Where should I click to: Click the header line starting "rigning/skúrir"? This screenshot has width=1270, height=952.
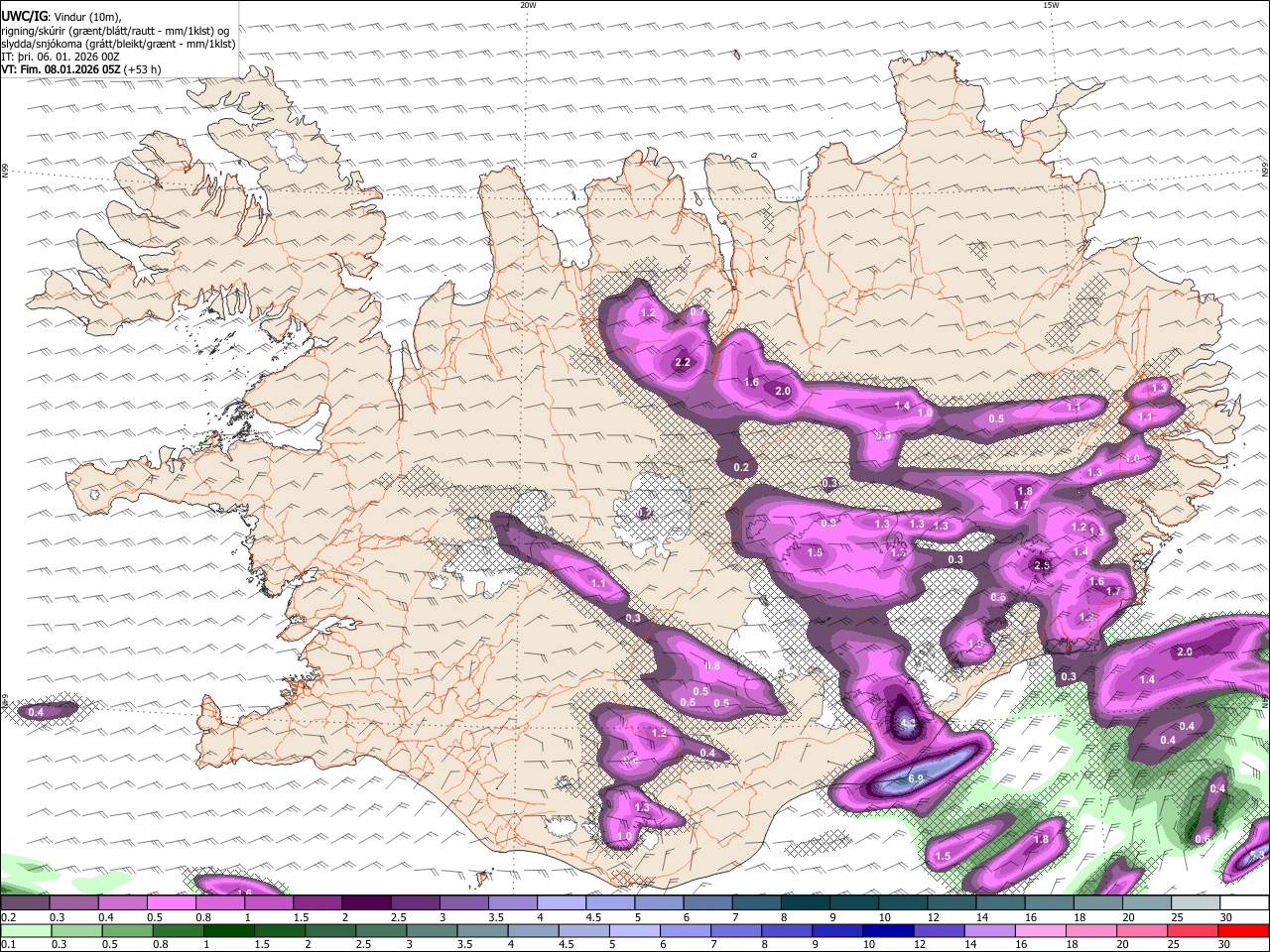[x=115, y=30]
